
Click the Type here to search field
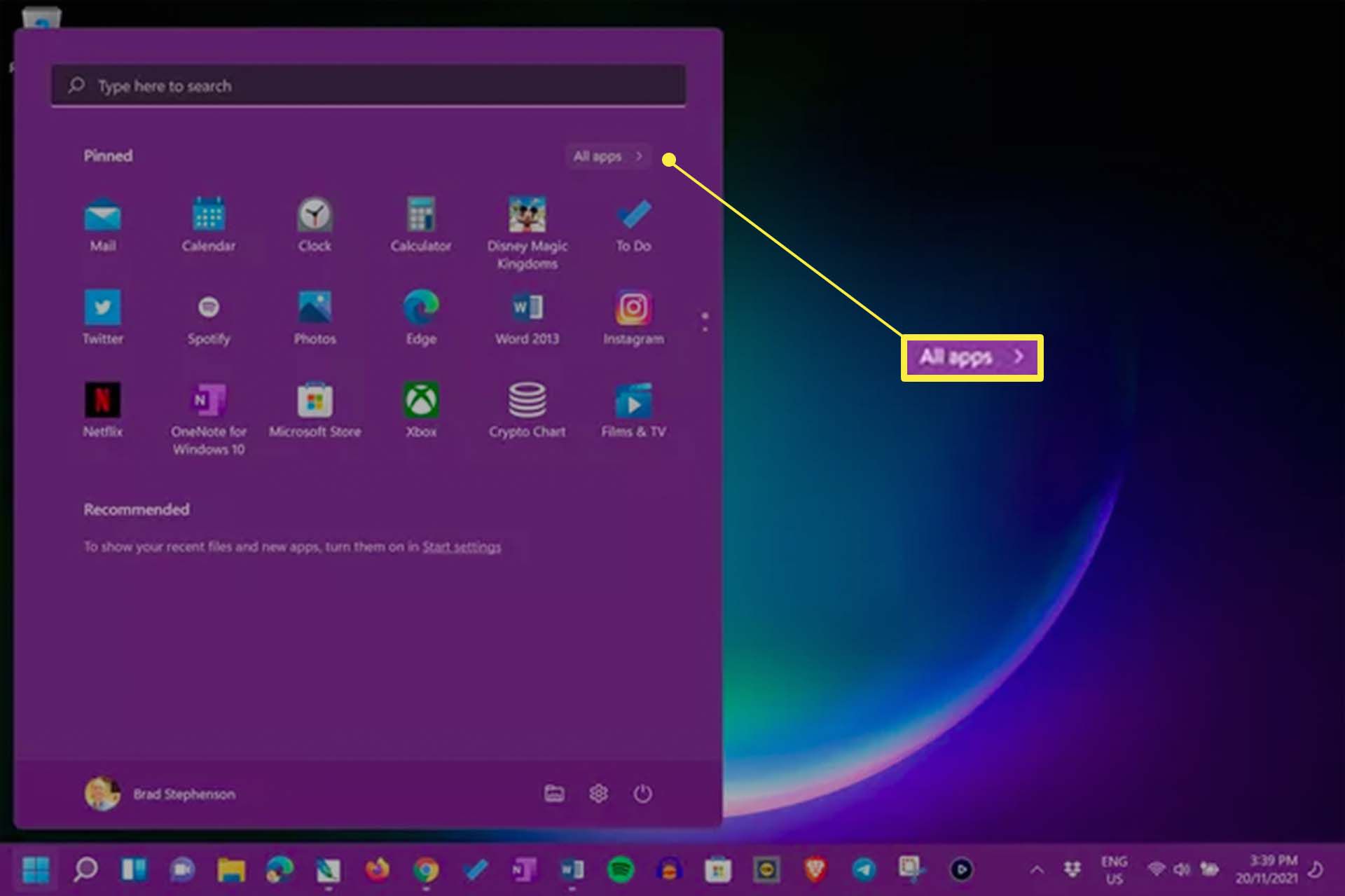point(368,86)
